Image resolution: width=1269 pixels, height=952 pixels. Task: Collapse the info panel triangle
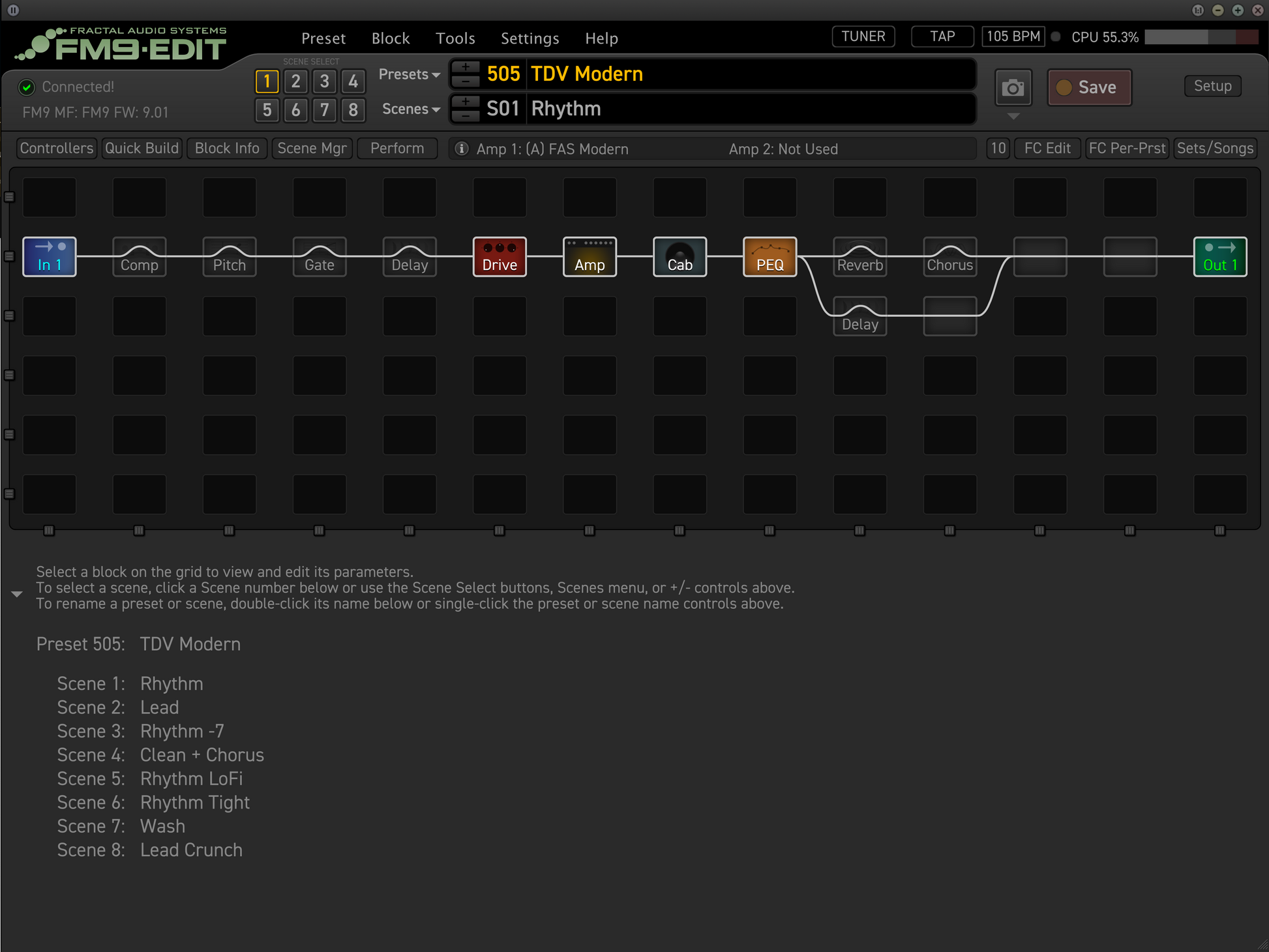17,594
